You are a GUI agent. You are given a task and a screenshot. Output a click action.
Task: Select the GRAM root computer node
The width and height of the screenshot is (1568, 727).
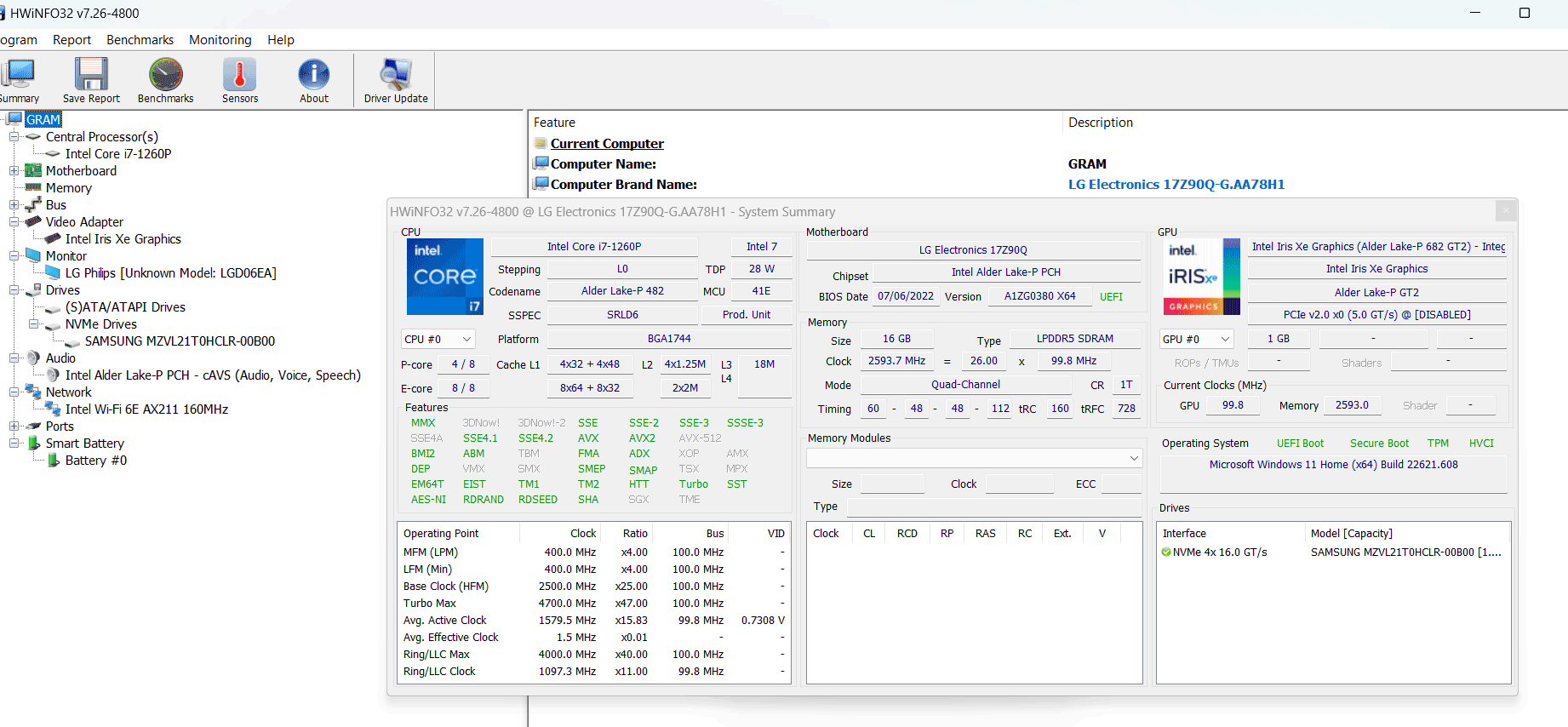pos(43,120)
